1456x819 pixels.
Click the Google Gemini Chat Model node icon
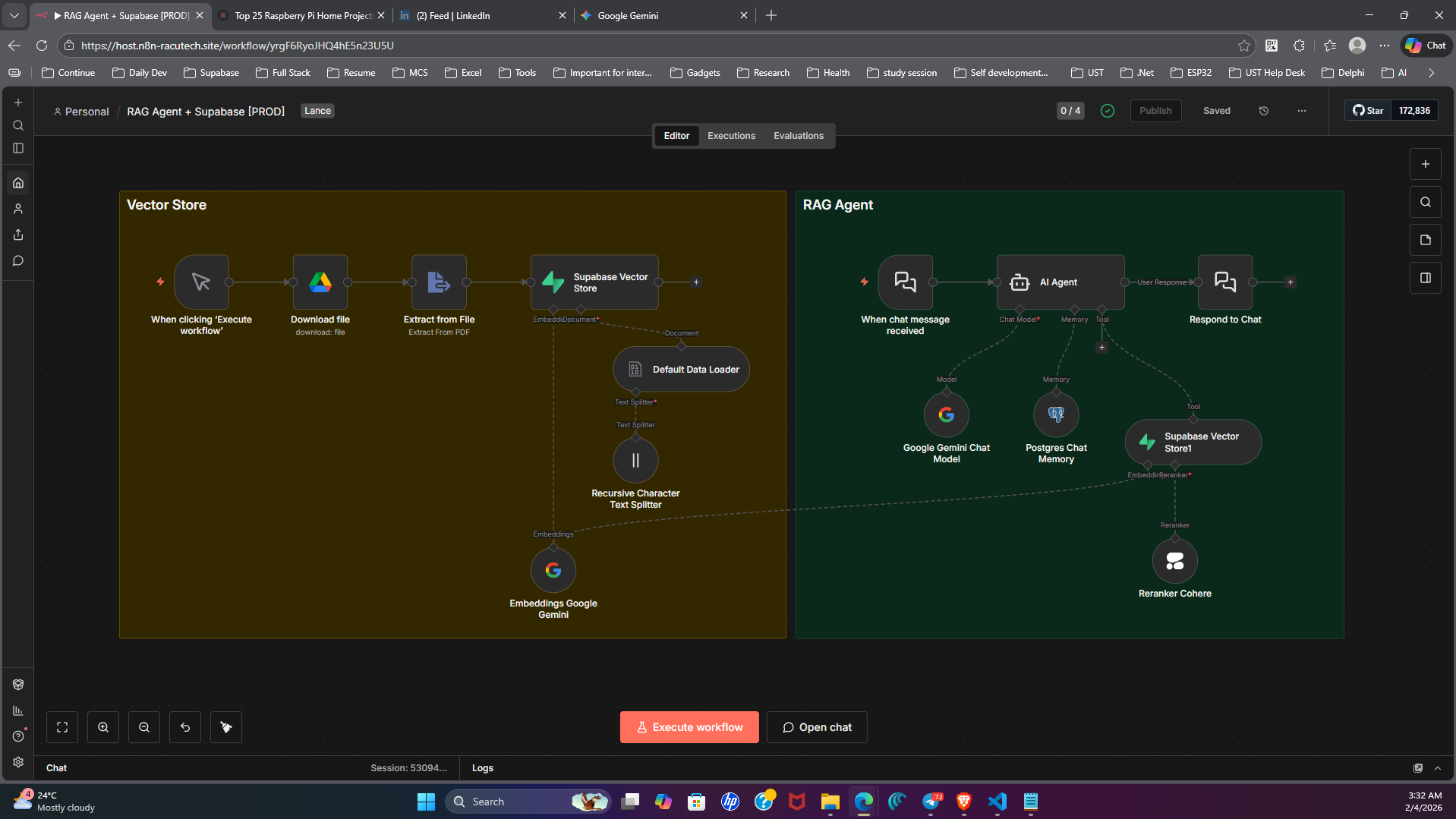(x=946, y=415)
